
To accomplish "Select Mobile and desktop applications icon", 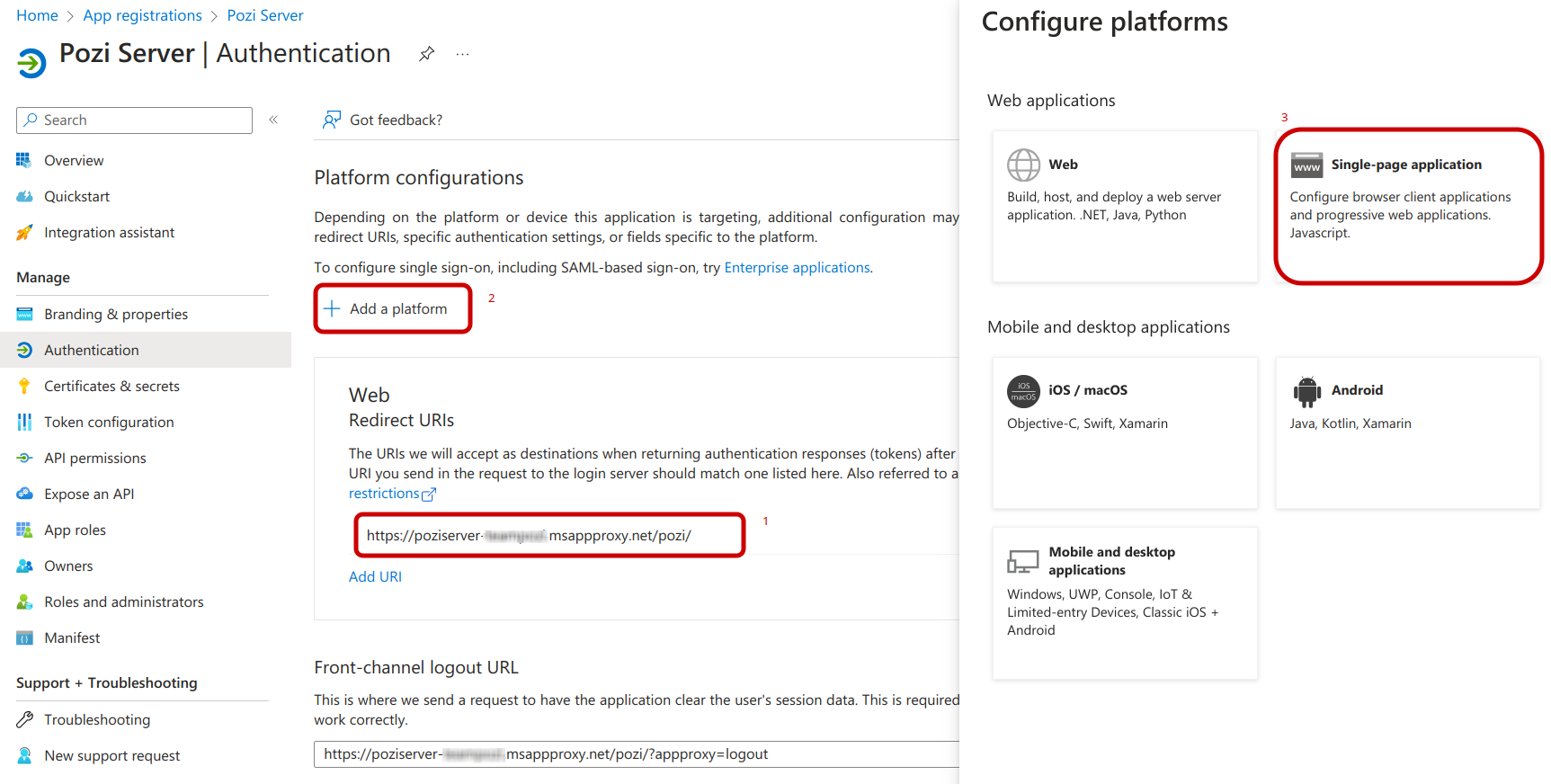I will [1023, 562].
